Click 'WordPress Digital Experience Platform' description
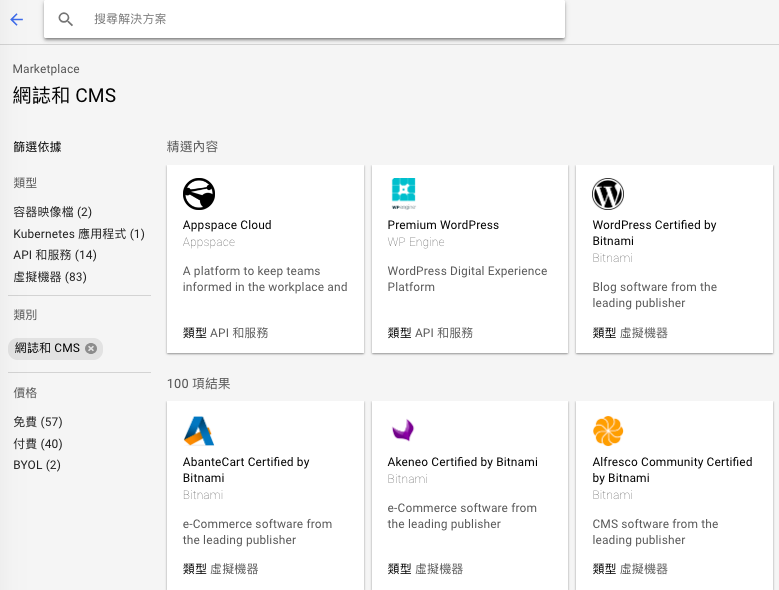 467,279
